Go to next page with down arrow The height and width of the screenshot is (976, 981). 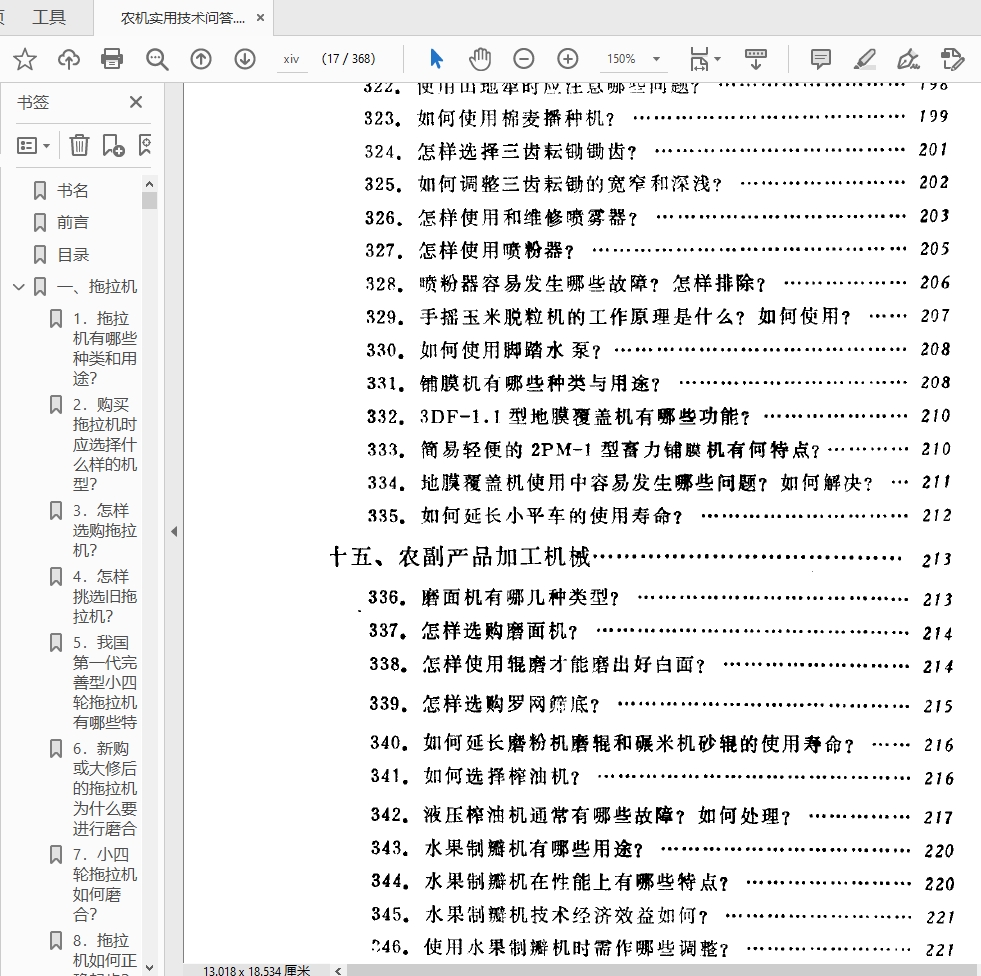pos(245,59)
